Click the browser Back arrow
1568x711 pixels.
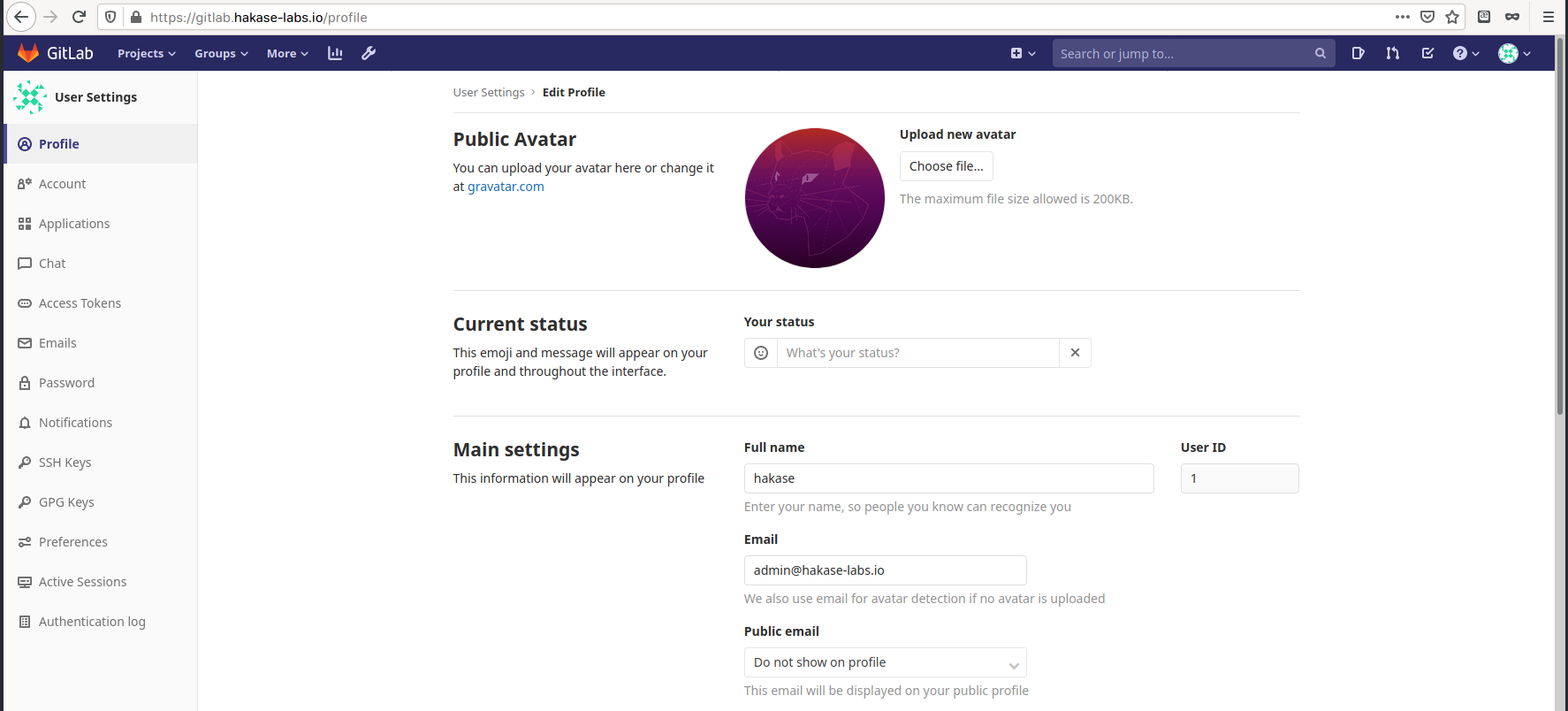tap(21, 17)
